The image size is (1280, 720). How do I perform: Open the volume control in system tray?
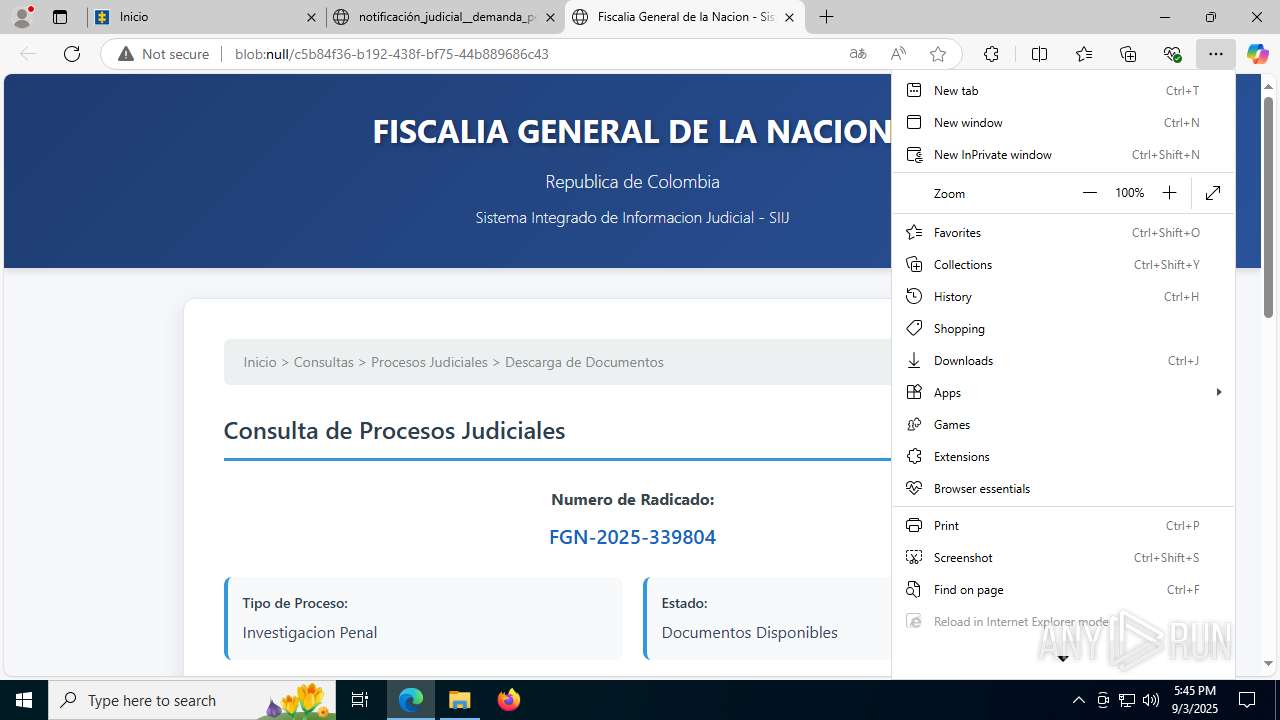pos(1151,700)
